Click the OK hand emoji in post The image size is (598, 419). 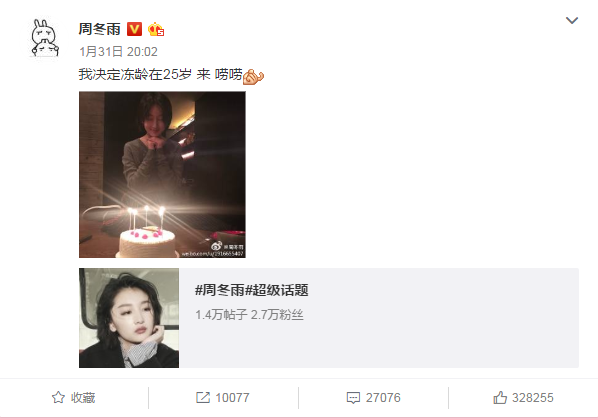point(253,77)
